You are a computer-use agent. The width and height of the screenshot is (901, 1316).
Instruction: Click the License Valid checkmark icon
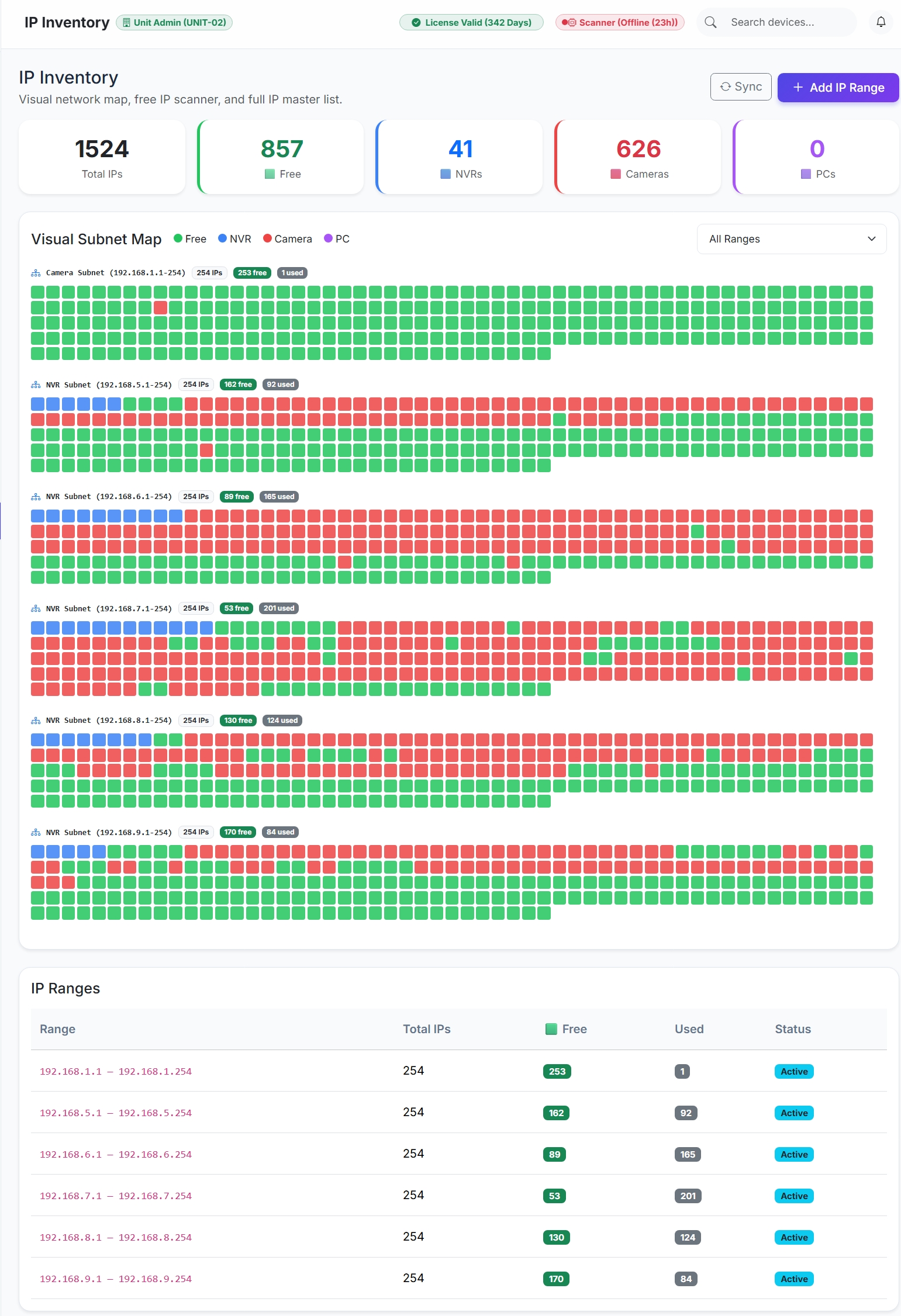tap(416, 22)
